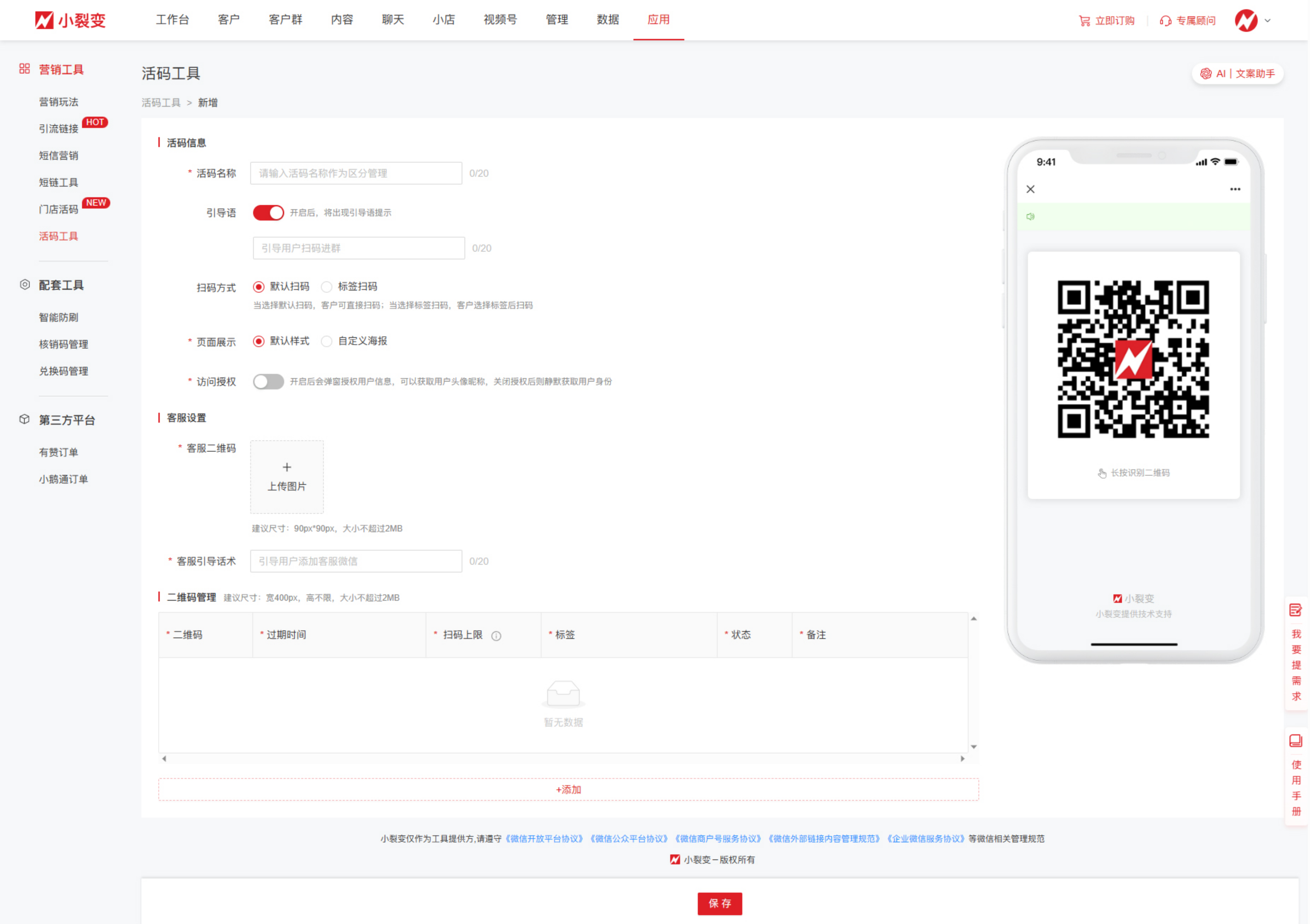Open the 聊天 top menu

coord(393,20)
